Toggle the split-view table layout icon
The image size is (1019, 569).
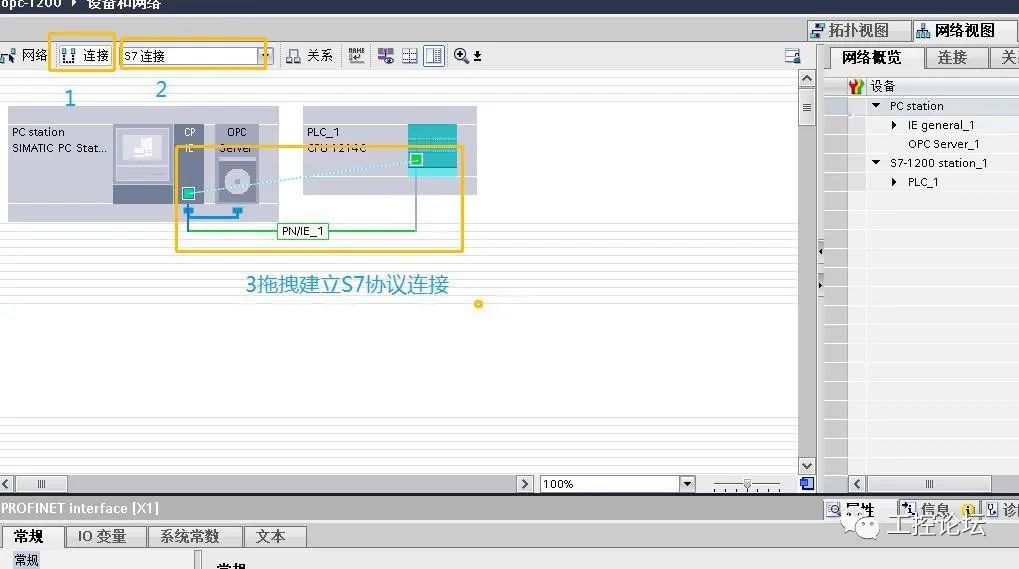click(433, 56)
